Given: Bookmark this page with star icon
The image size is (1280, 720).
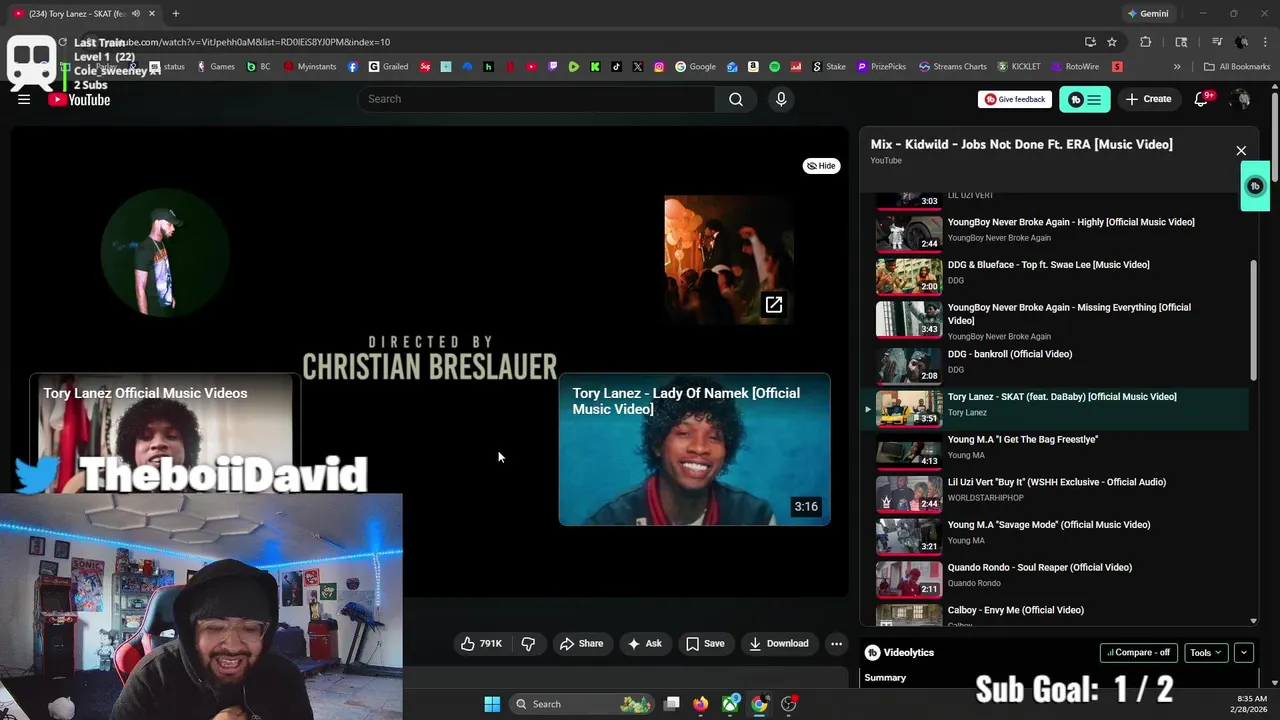Looking at the screenshot, I should [1112, 42].
